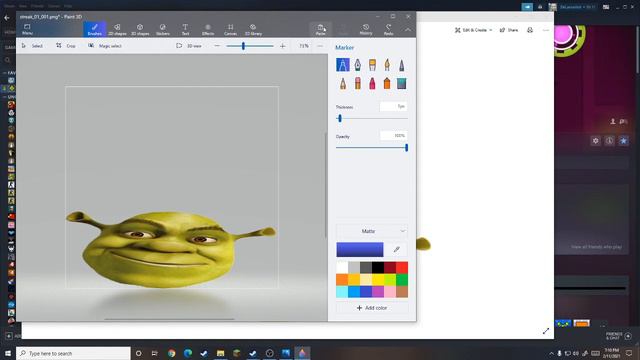Collapse the Paint 3D ribbon chevron

click(x=408, y=30)
